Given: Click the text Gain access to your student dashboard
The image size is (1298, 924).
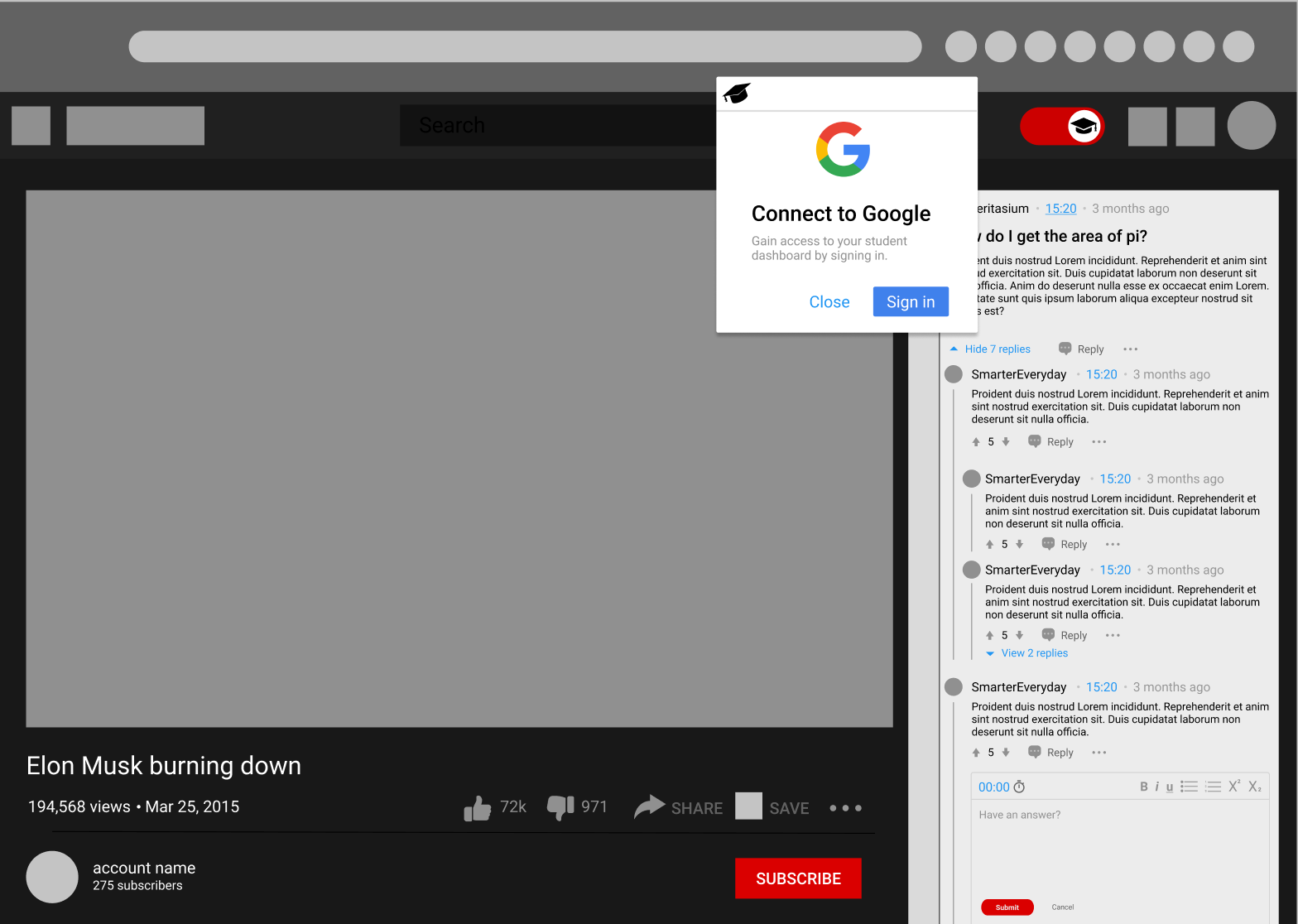Looking at the screenshot, I should 829,248.
